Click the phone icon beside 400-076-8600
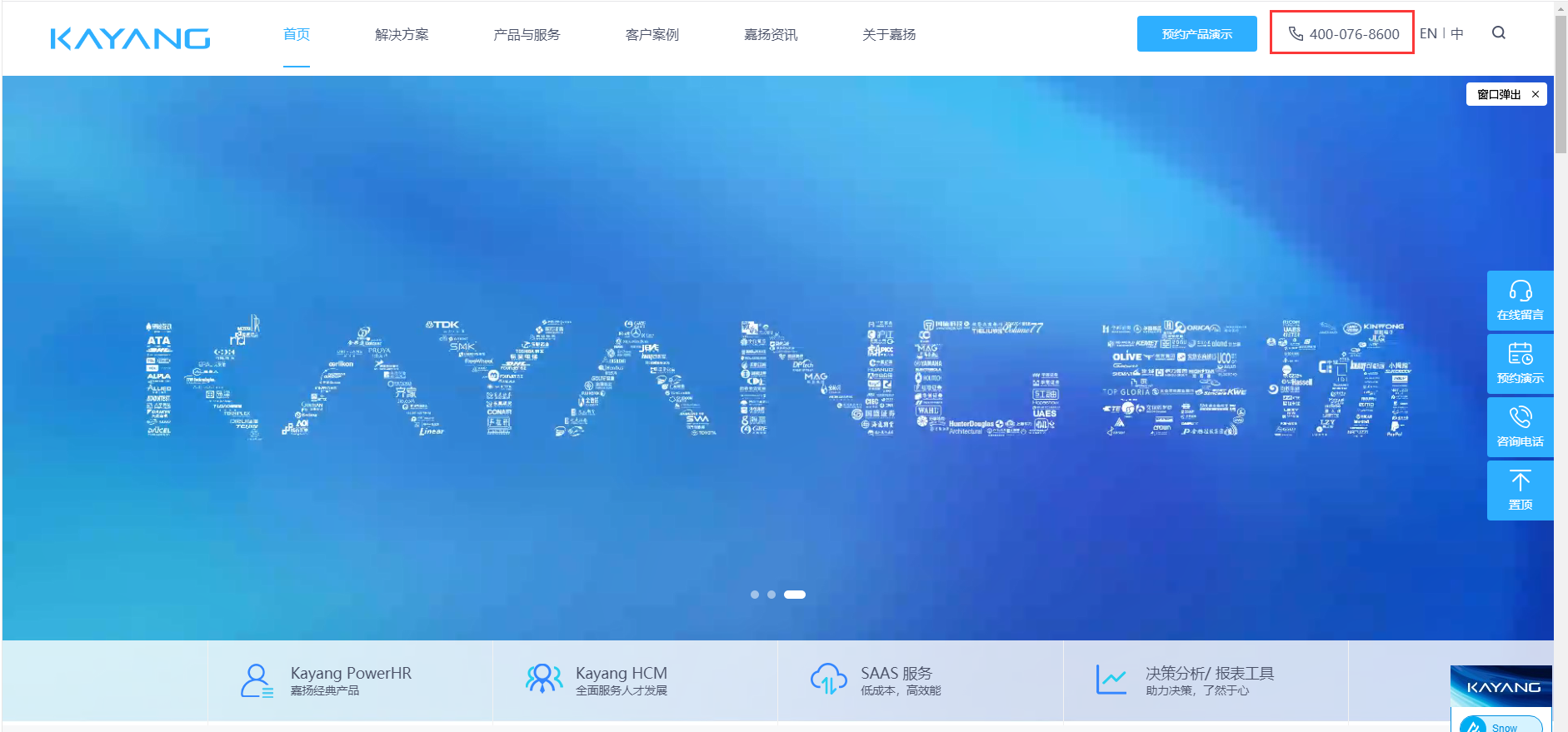 click(x=1296, y=34)
